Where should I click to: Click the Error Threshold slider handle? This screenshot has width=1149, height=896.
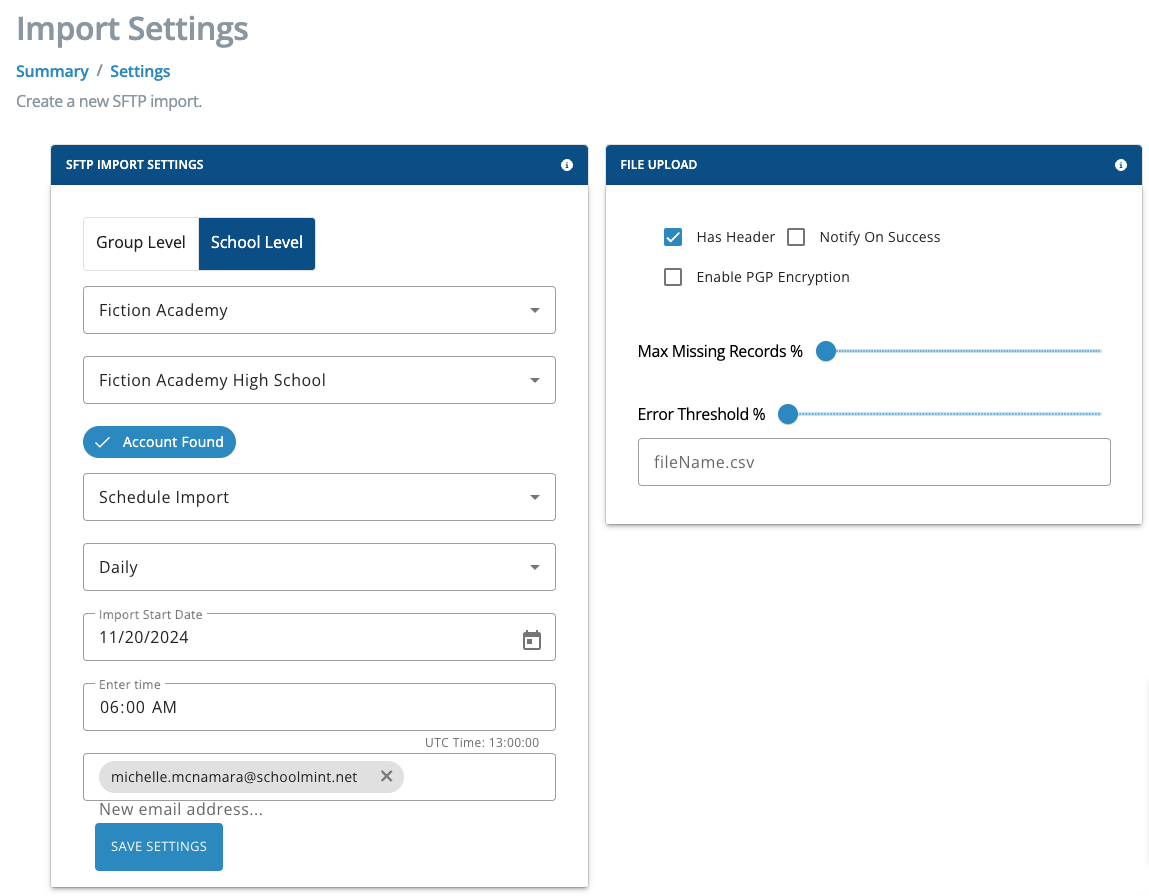(x=788, y=414)
